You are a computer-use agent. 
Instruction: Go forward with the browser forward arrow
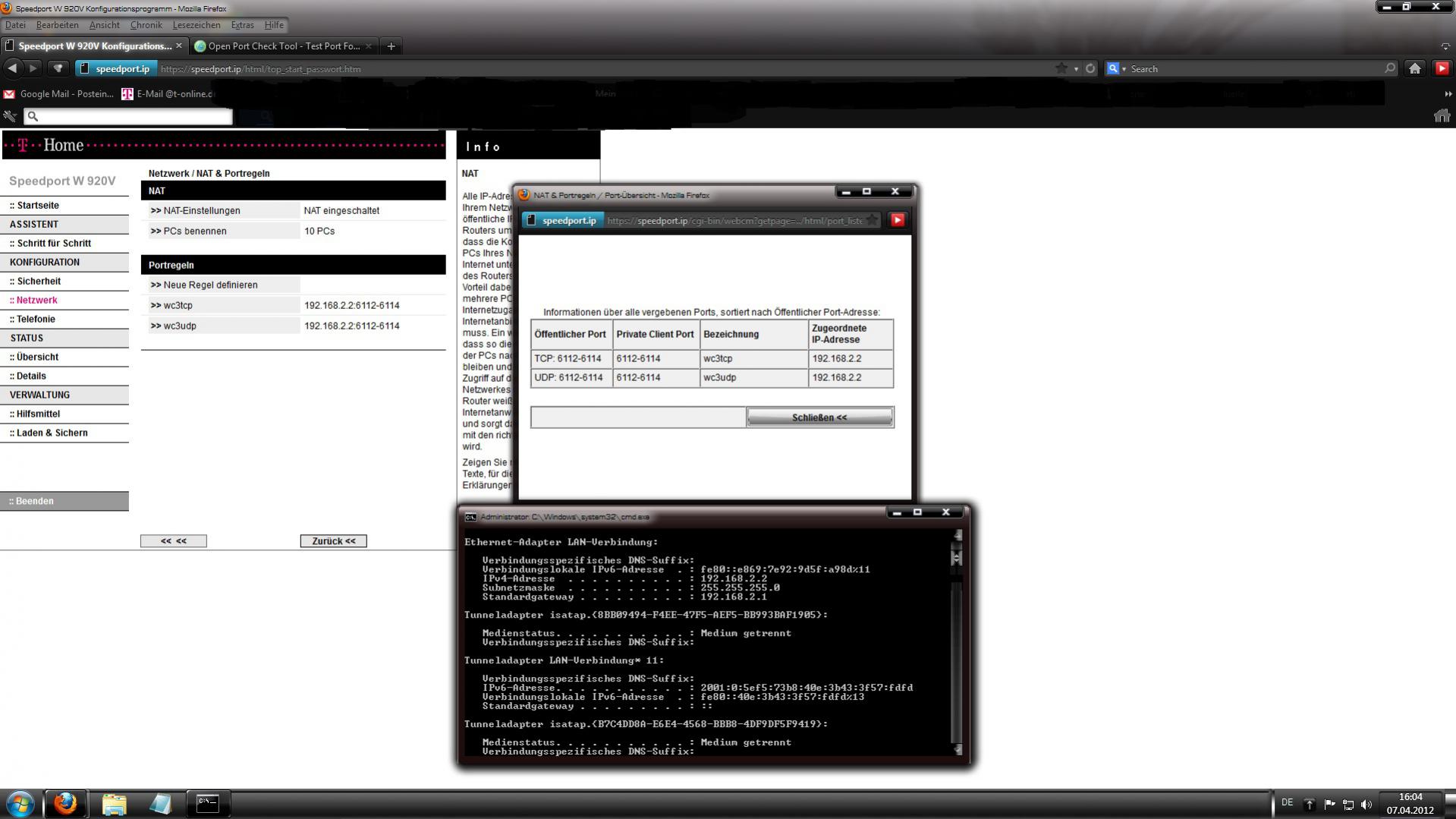pos(33,68)
